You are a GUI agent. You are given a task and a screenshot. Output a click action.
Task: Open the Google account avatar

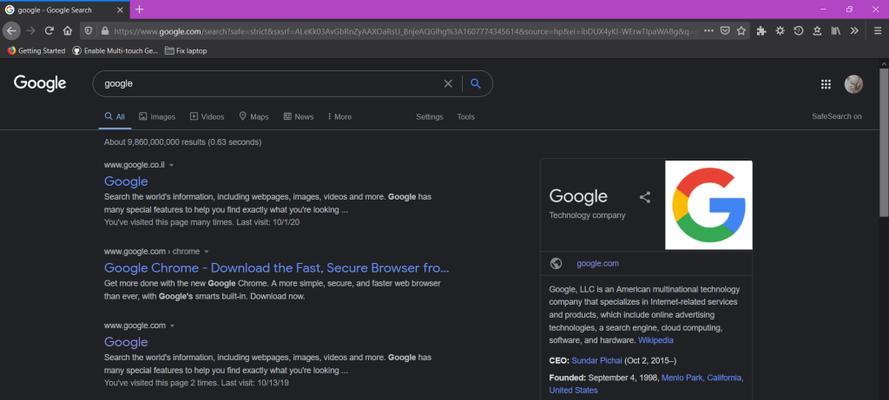point(853,84)
